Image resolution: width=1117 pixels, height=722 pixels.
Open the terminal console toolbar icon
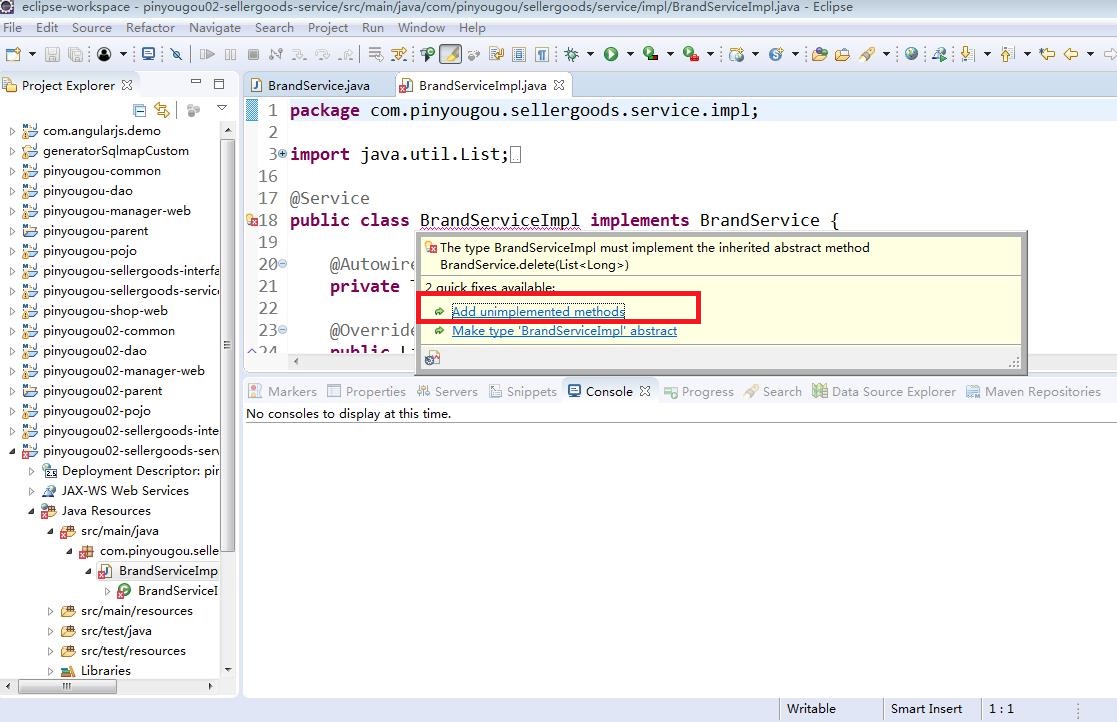pyautogui.click(x=148, y=53)
